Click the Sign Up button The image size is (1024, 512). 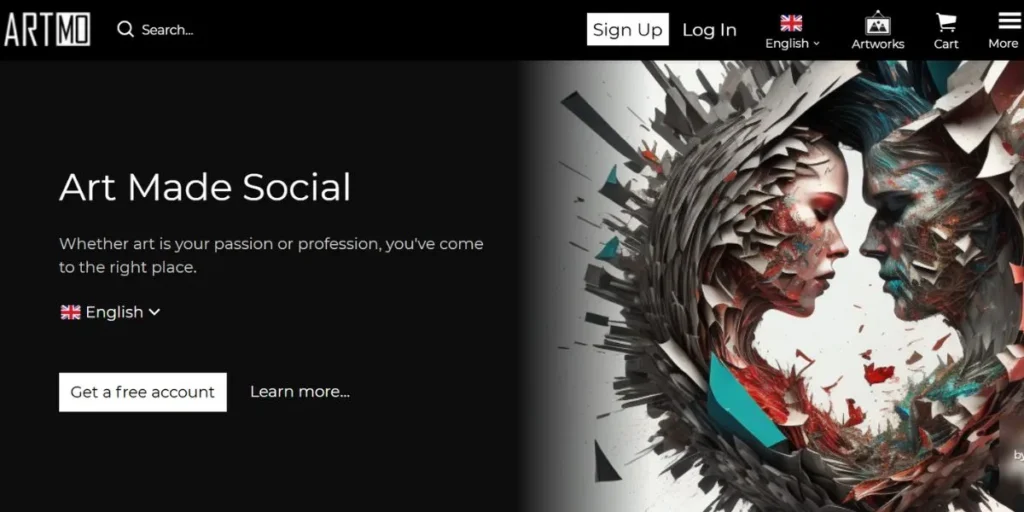[x=628, y=29]
